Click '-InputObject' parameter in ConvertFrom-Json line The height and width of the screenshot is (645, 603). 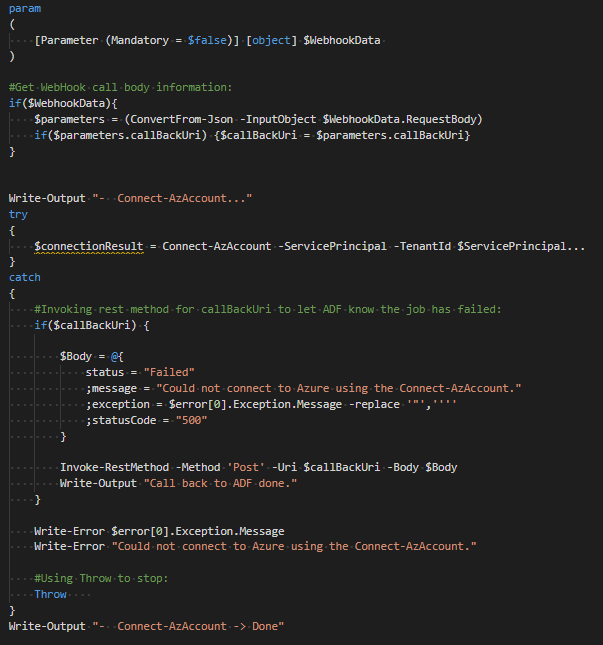(278, 119)
